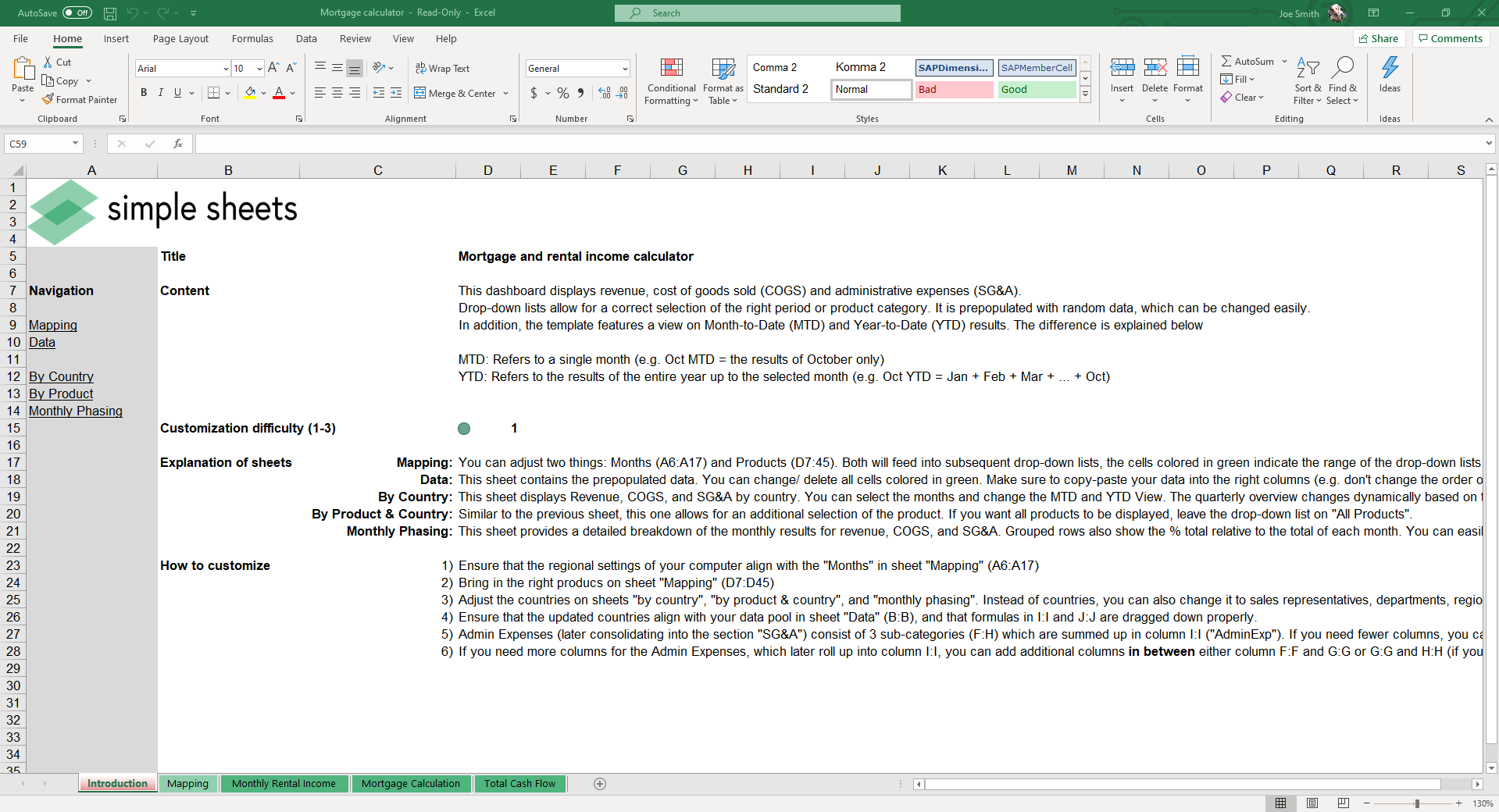Click the Center horizontal alignment icon

tap(337, 93)
